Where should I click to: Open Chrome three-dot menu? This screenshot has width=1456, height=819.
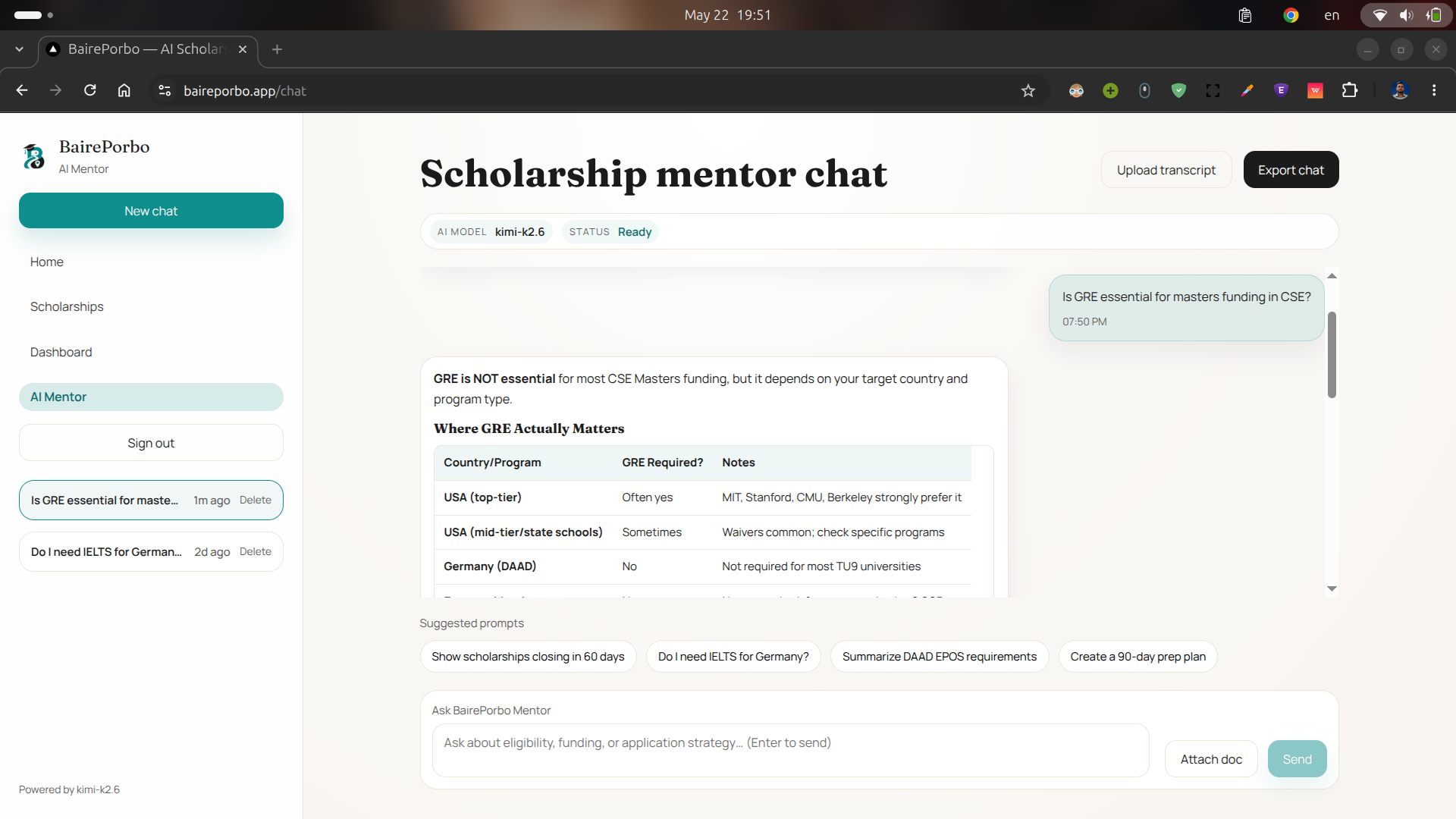click(x=1434, y=90)
